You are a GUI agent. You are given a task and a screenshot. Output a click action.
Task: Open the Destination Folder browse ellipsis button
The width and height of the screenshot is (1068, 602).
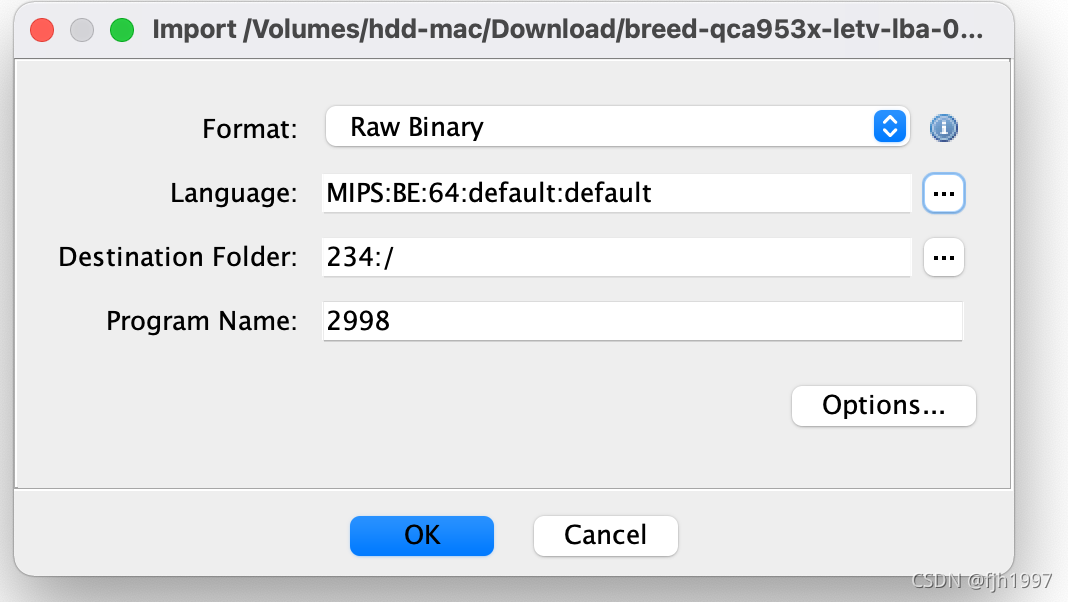(x=943, y=257)
